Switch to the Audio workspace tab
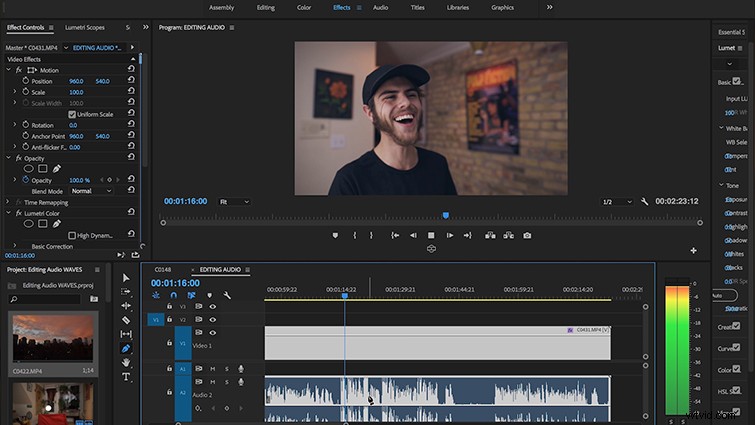The image size is (755, 425). coord(380,7)
